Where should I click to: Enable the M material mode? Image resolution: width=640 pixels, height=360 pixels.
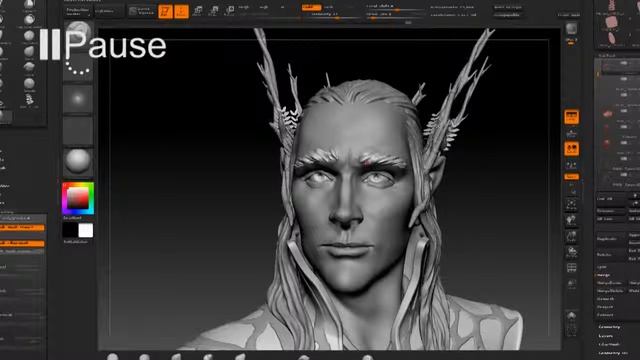(x=283, y=7)
